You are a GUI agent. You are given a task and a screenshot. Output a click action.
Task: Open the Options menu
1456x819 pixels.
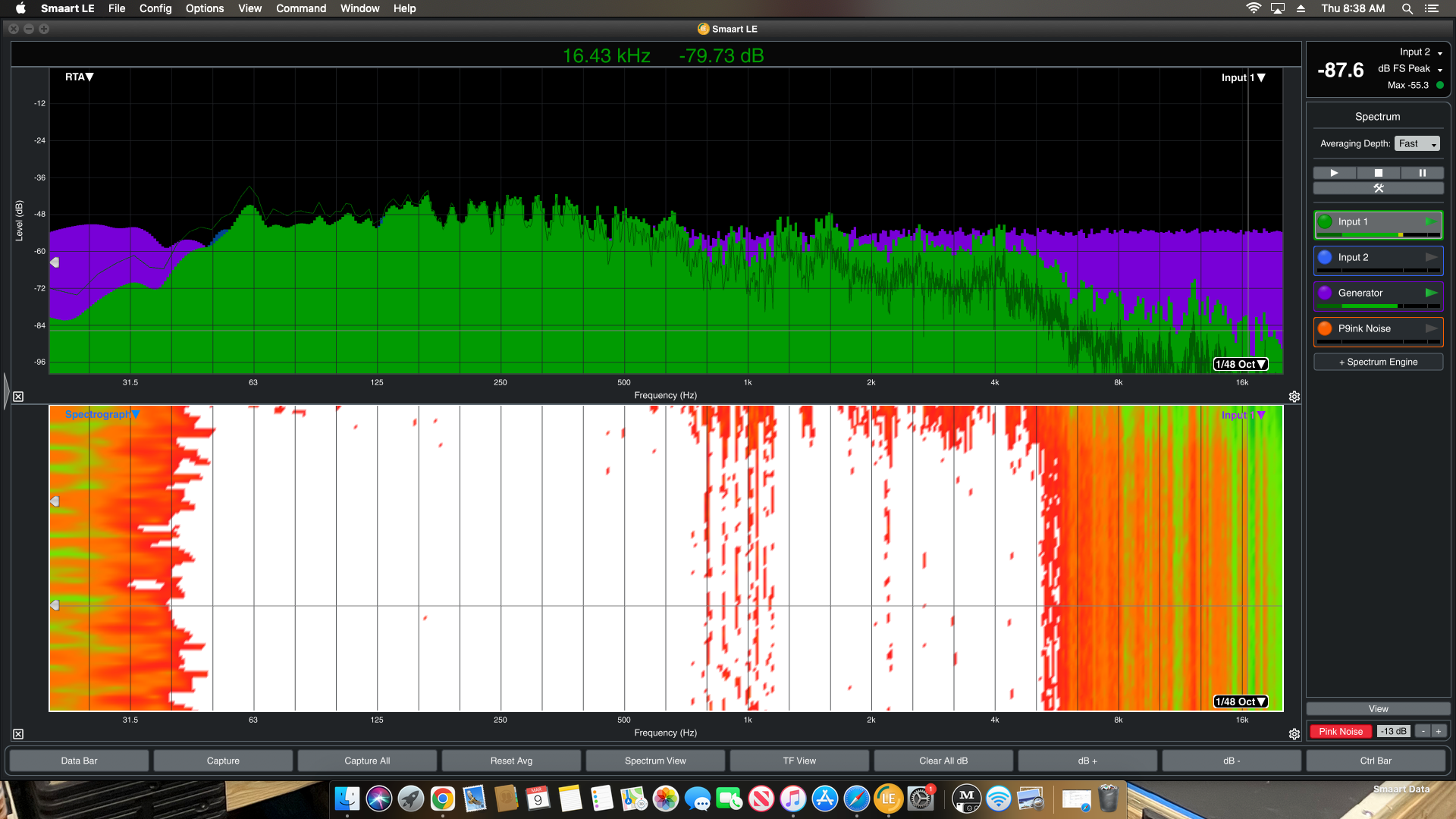pos(205,8)
